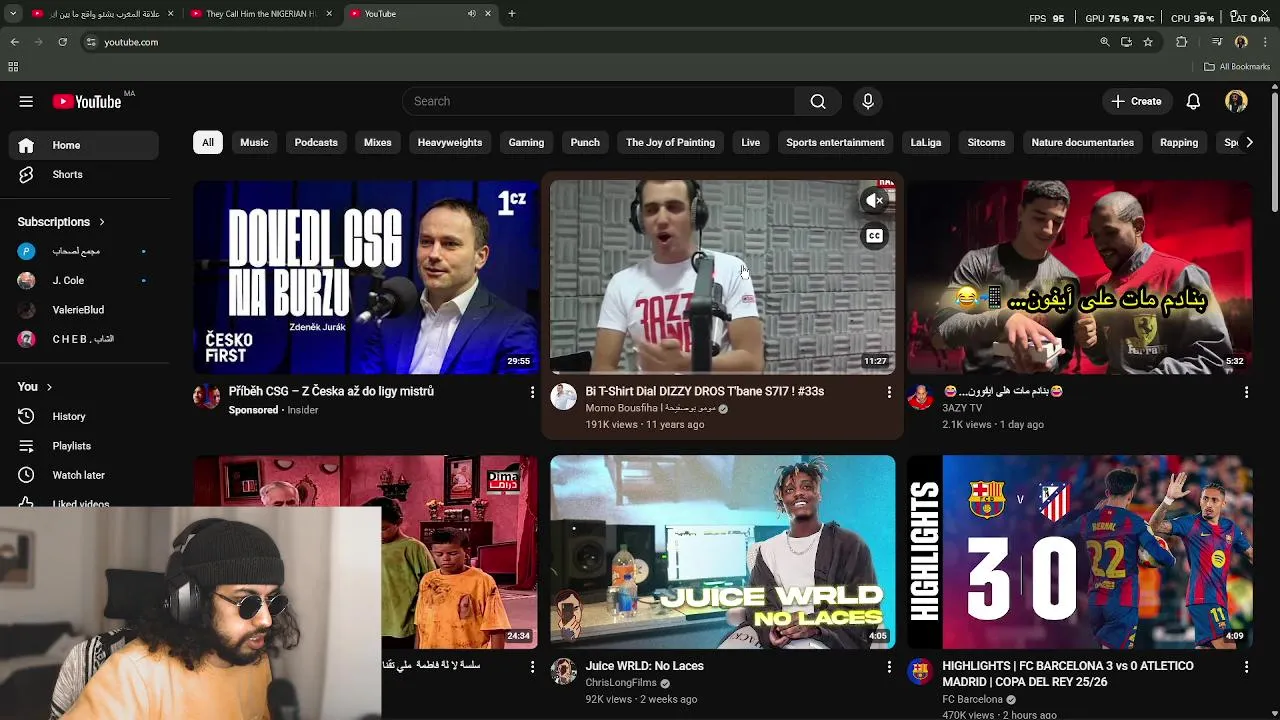This screenshot has width=1280, height=720.
Task: Toggle captions on video preview
Action: pyautogui.click(x=874, y=236)
